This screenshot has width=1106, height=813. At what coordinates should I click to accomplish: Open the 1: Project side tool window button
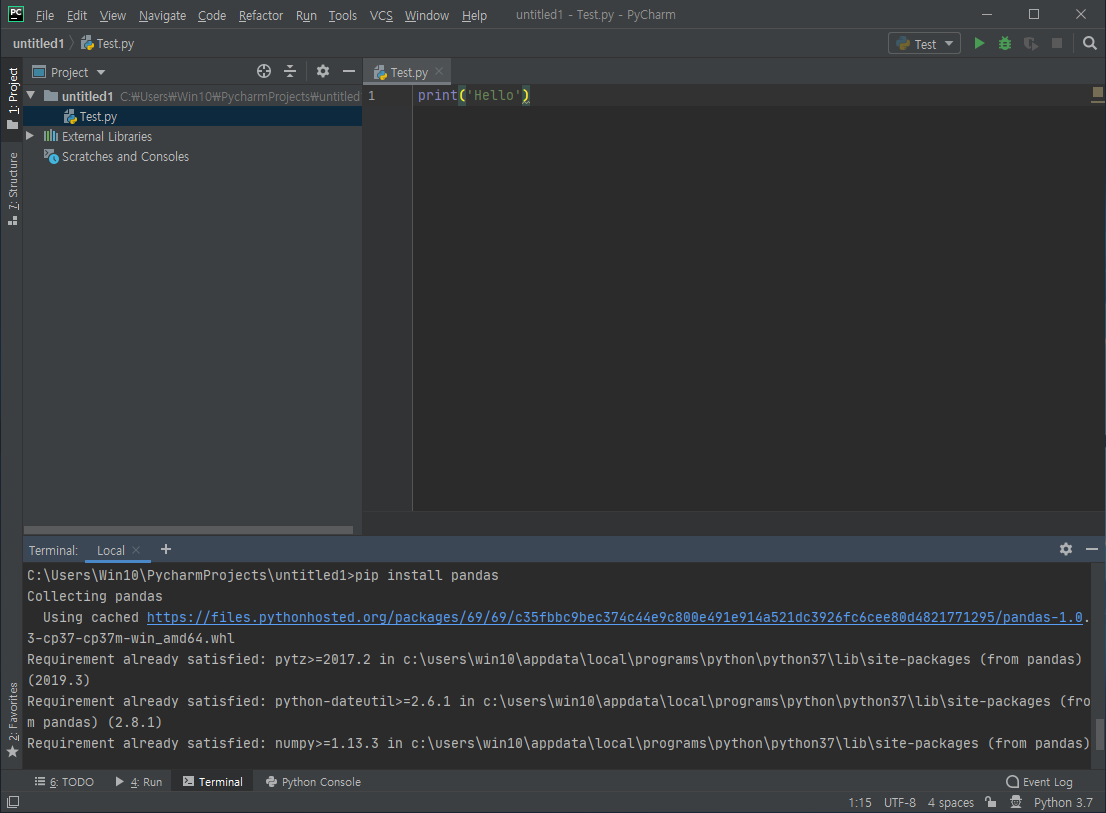tap(13, 98)
